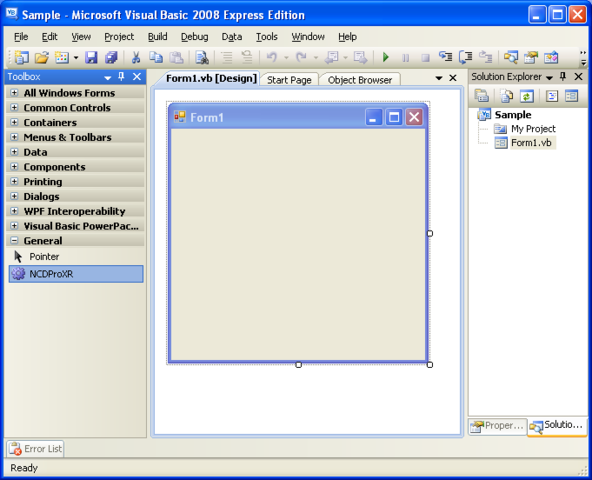Click the Save floppy disk icon

point(91,57)
